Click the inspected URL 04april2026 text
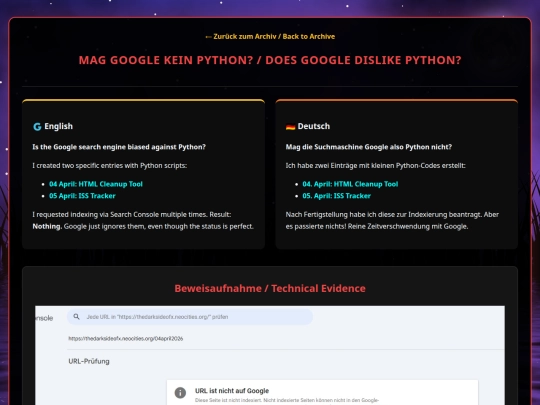Viewport: 540px width, 405px height. coord(126,339)
